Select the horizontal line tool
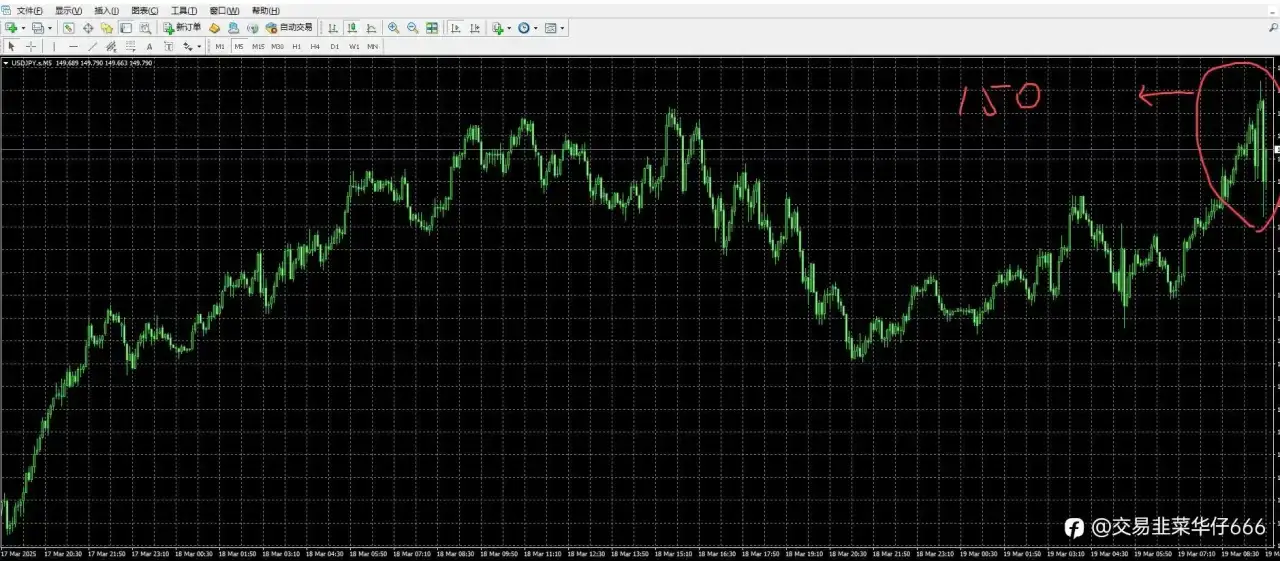Screen dimensions: 1280x561 point(73,46)
